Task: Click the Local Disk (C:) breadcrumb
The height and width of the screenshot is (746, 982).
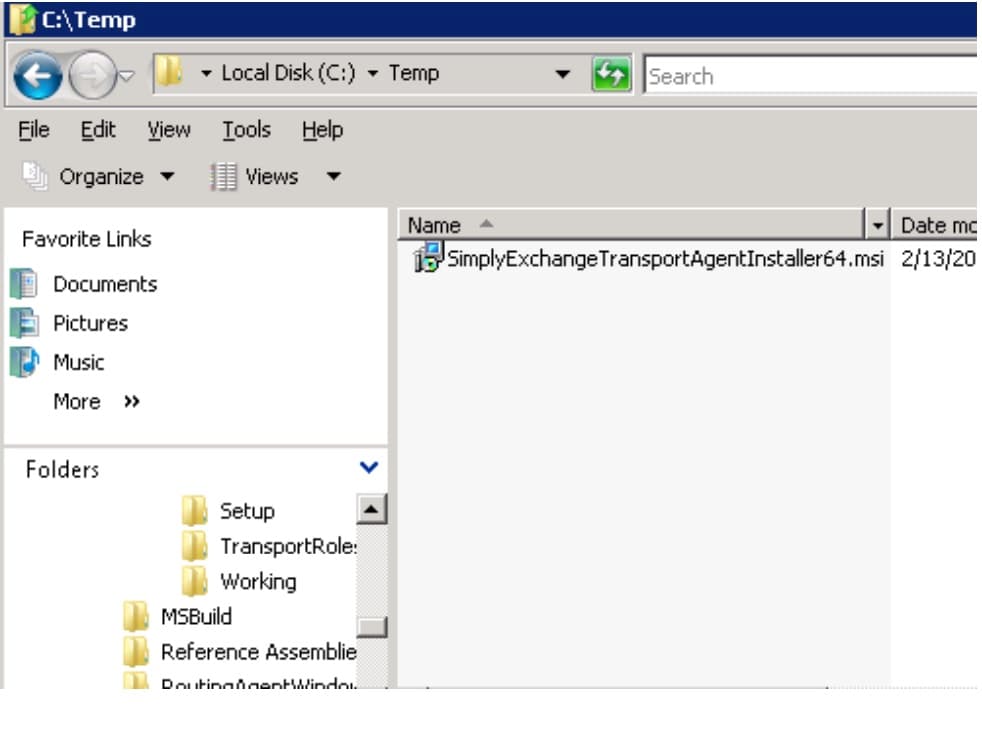Action: tap(287, 73)
